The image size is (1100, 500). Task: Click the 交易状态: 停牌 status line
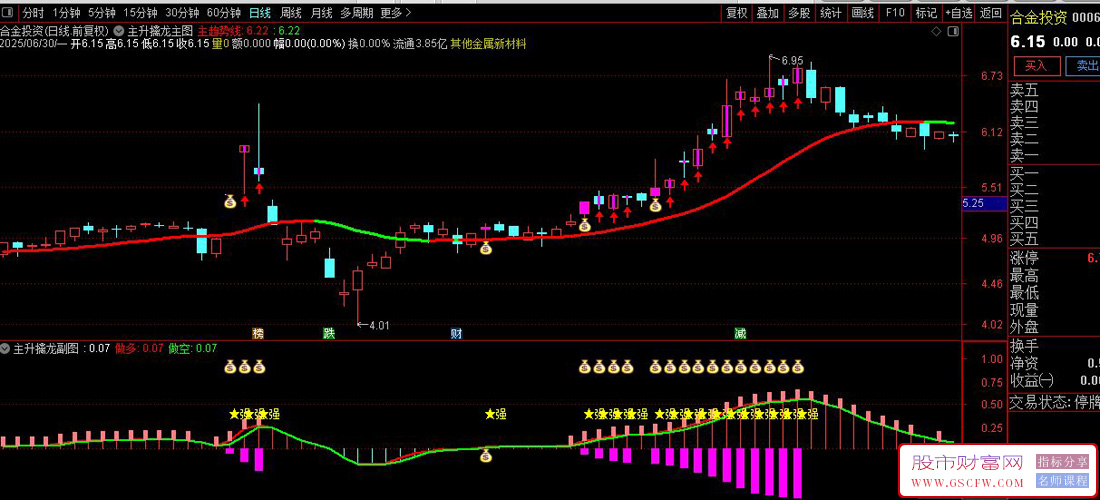pyautogui.click(x=1054, y=403)
